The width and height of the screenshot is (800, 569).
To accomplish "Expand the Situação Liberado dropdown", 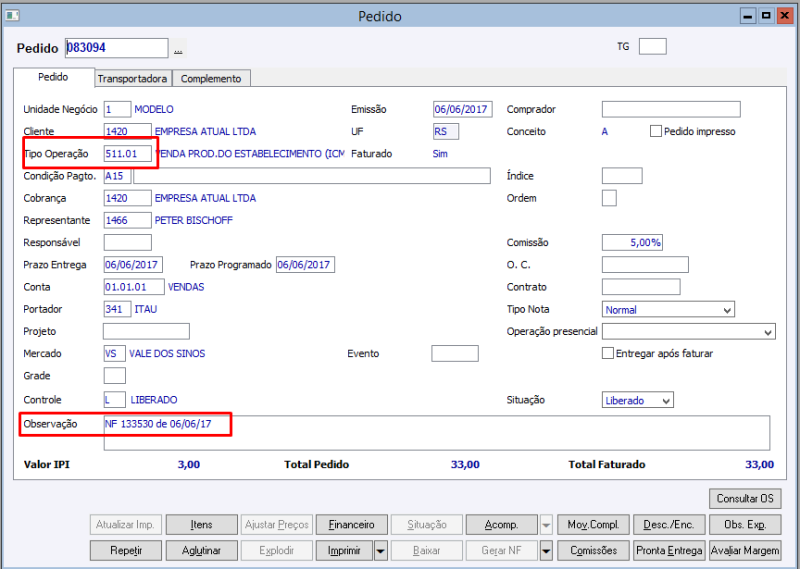I will 666,401.
